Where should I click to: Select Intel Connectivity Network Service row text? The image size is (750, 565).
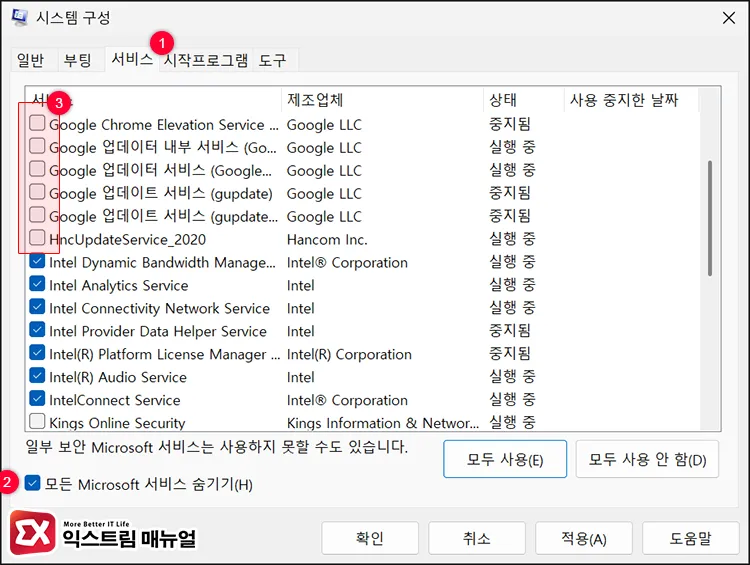tap(159, 309)
